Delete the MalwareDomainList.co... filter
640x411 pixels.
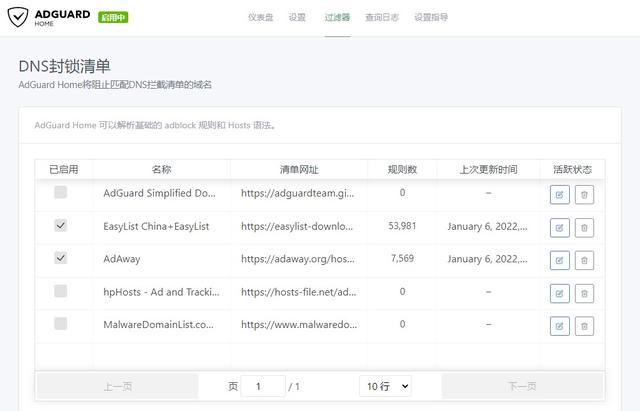pos(584,326)
